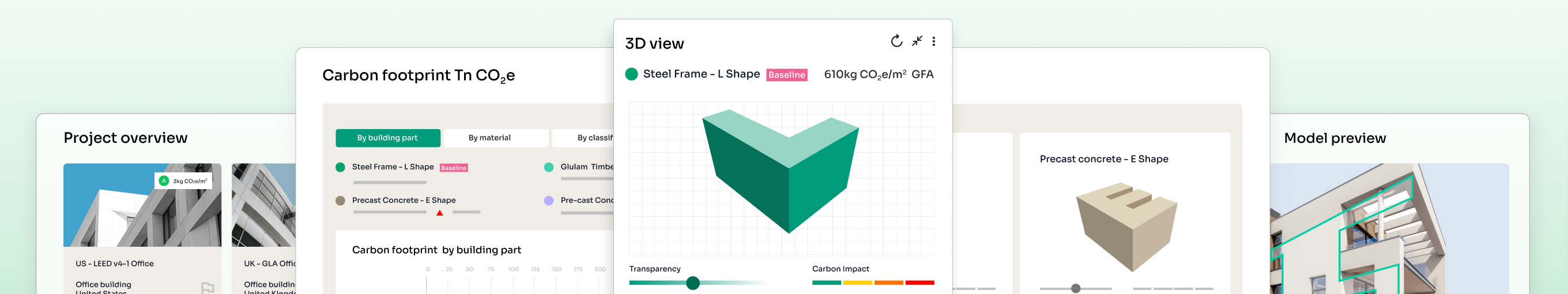Toggle the Glulam Timber legend dot
The image size is (1568, 294).
point(548,167)
